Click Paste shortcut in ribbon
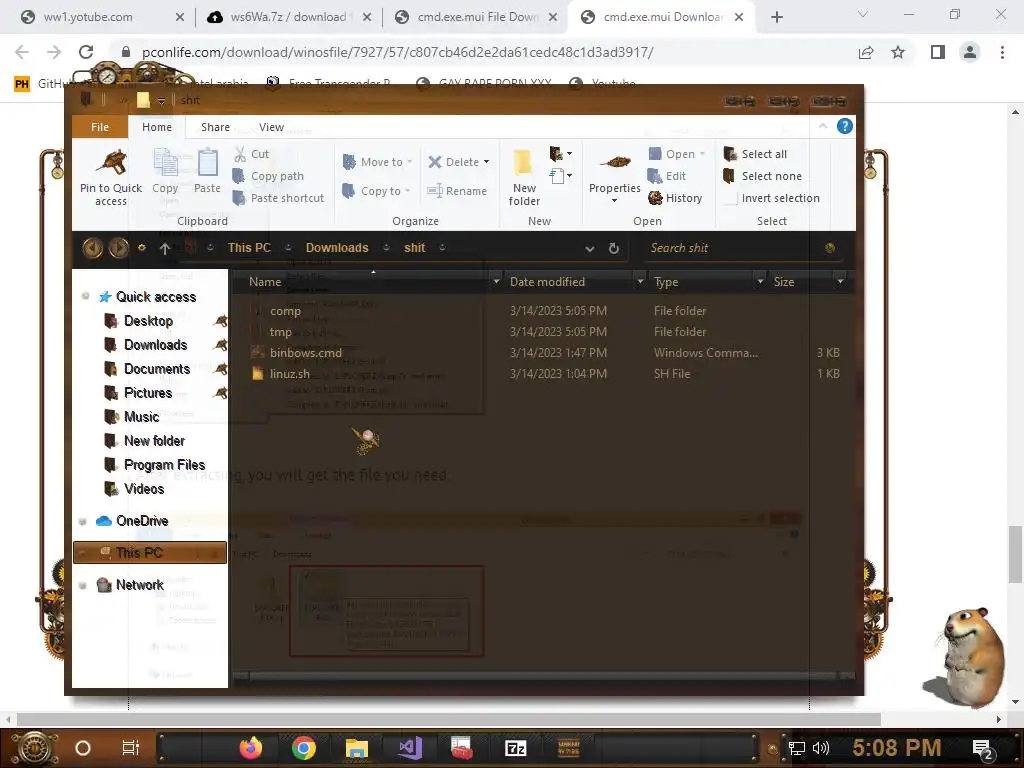 coord(279,198)
